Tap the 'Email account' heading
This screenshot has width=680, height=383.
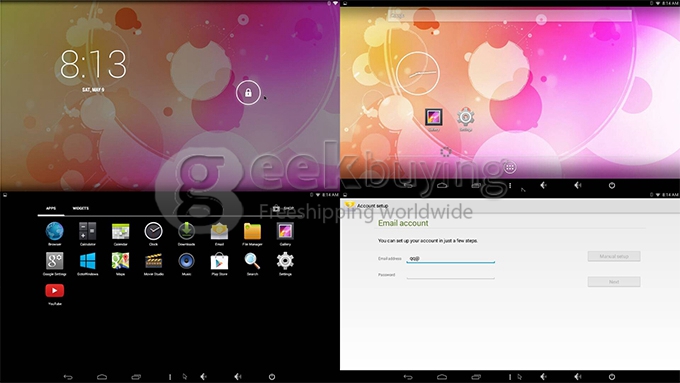coord(403,223)
